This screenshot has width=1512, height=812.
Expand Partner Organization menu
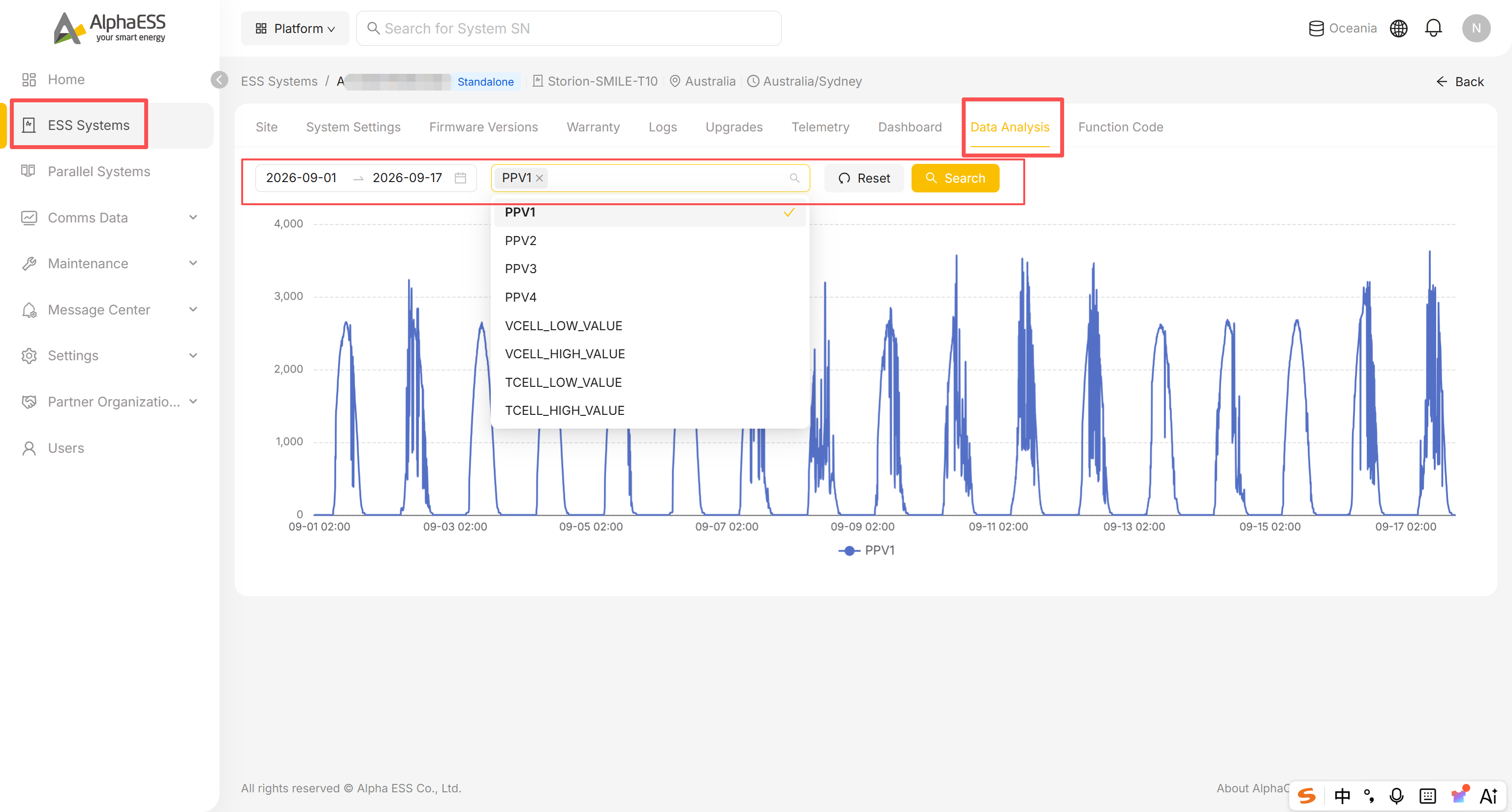(111, 402)
